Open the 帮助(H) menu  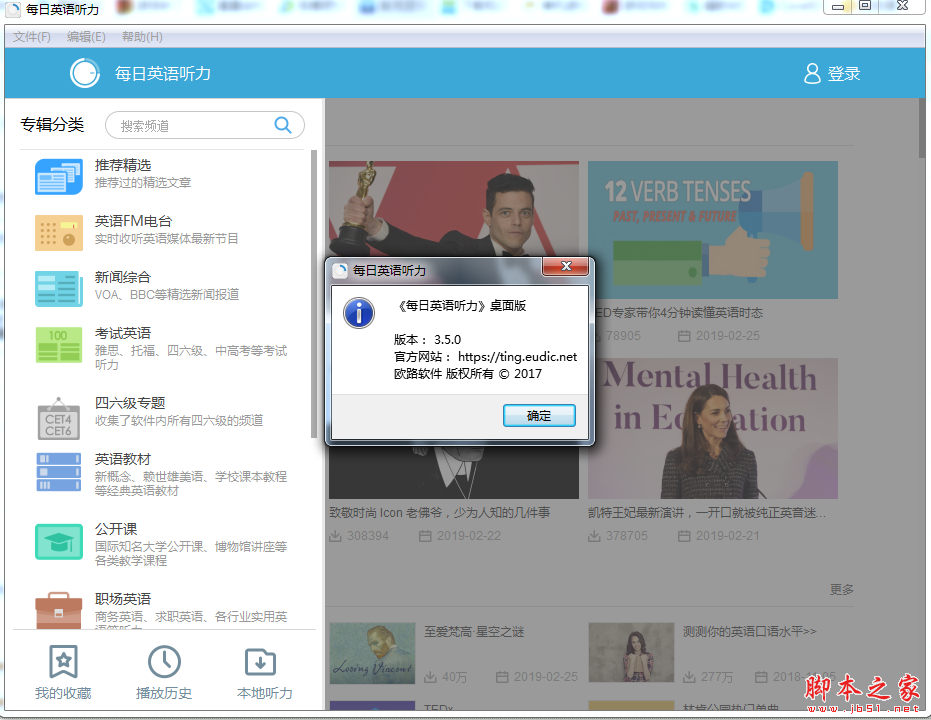tap(142, 37)
